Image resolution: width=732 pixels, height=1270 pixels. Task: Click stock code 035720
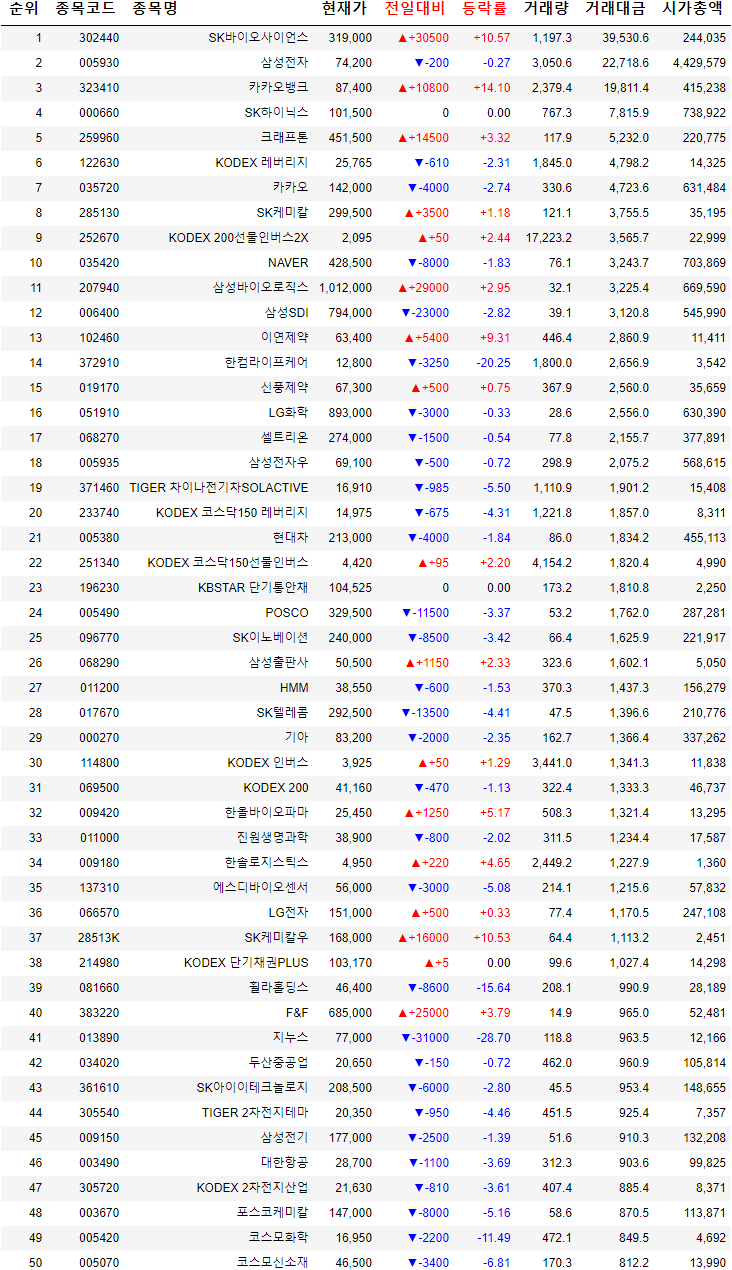pyautogui.click(x=98, y=188)
